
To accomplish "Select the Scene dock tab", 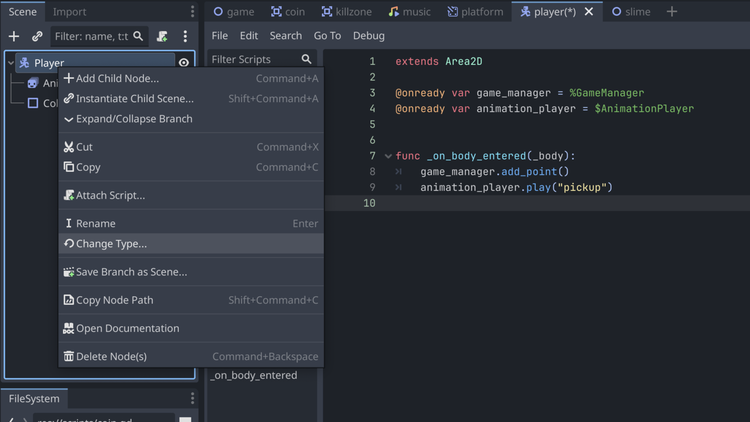I will click(x=22, y=11).
